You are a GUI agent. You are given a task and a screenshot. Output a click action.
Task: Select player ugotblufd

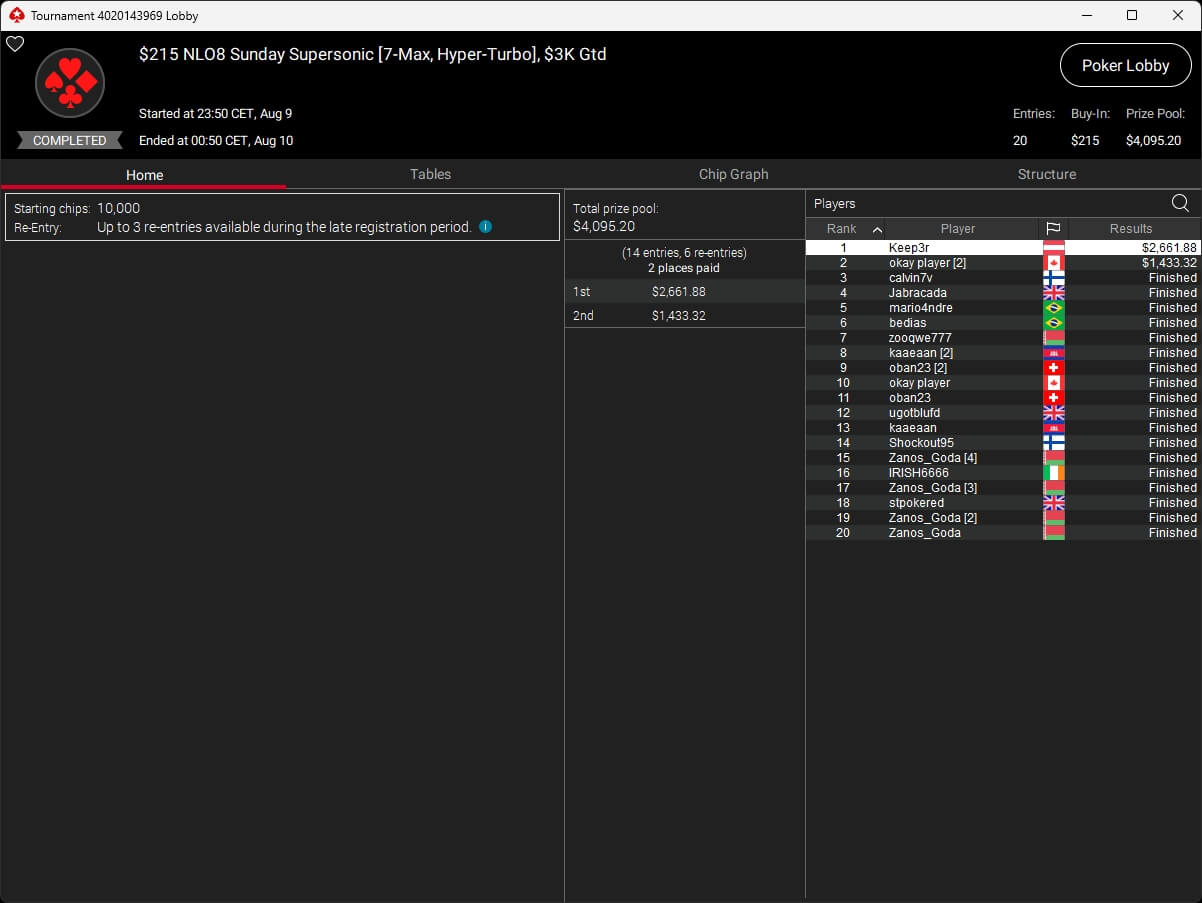(x=1002, y=413)
